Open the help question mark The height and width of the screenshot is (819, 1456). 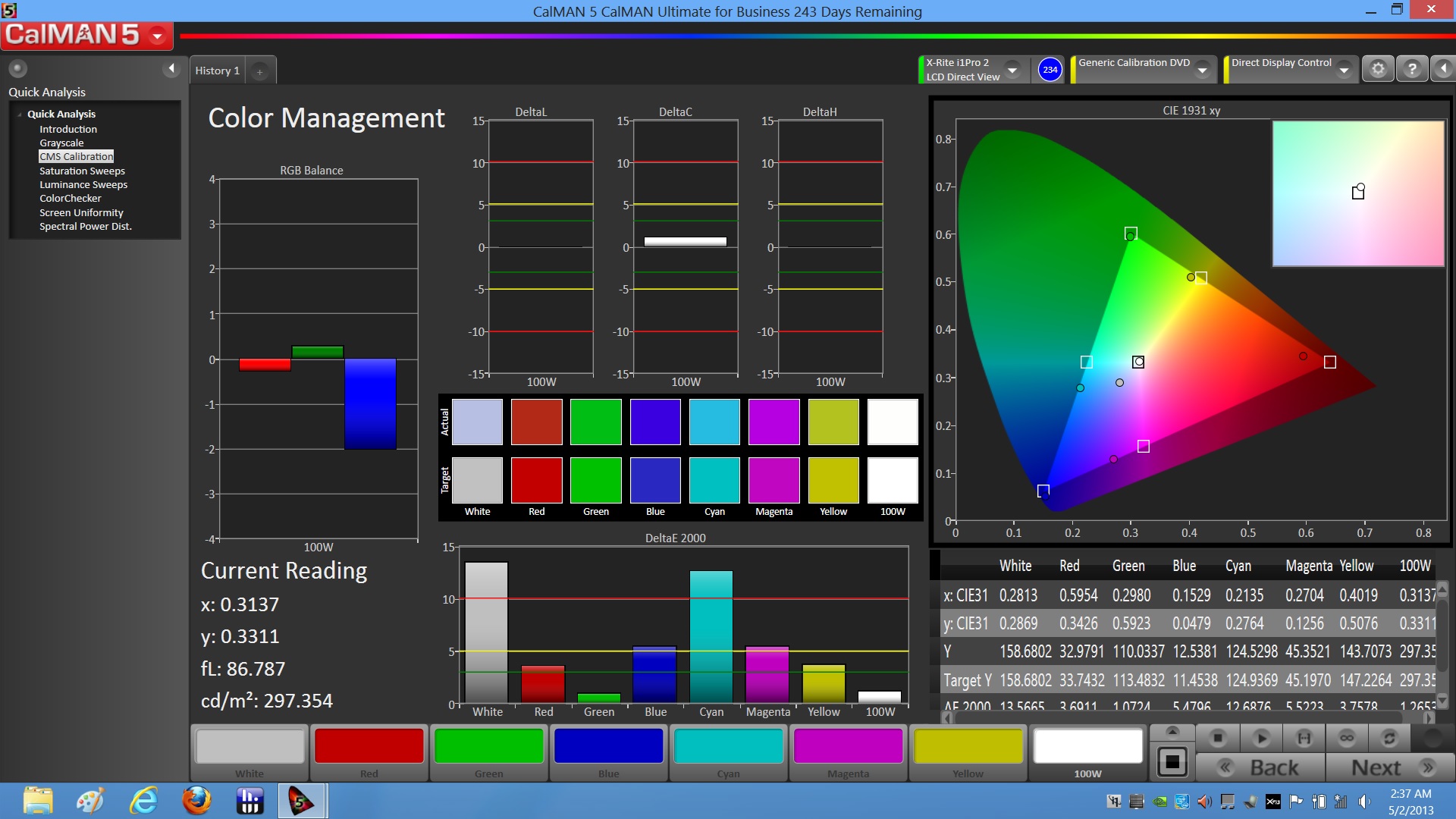click(1412, 69)
